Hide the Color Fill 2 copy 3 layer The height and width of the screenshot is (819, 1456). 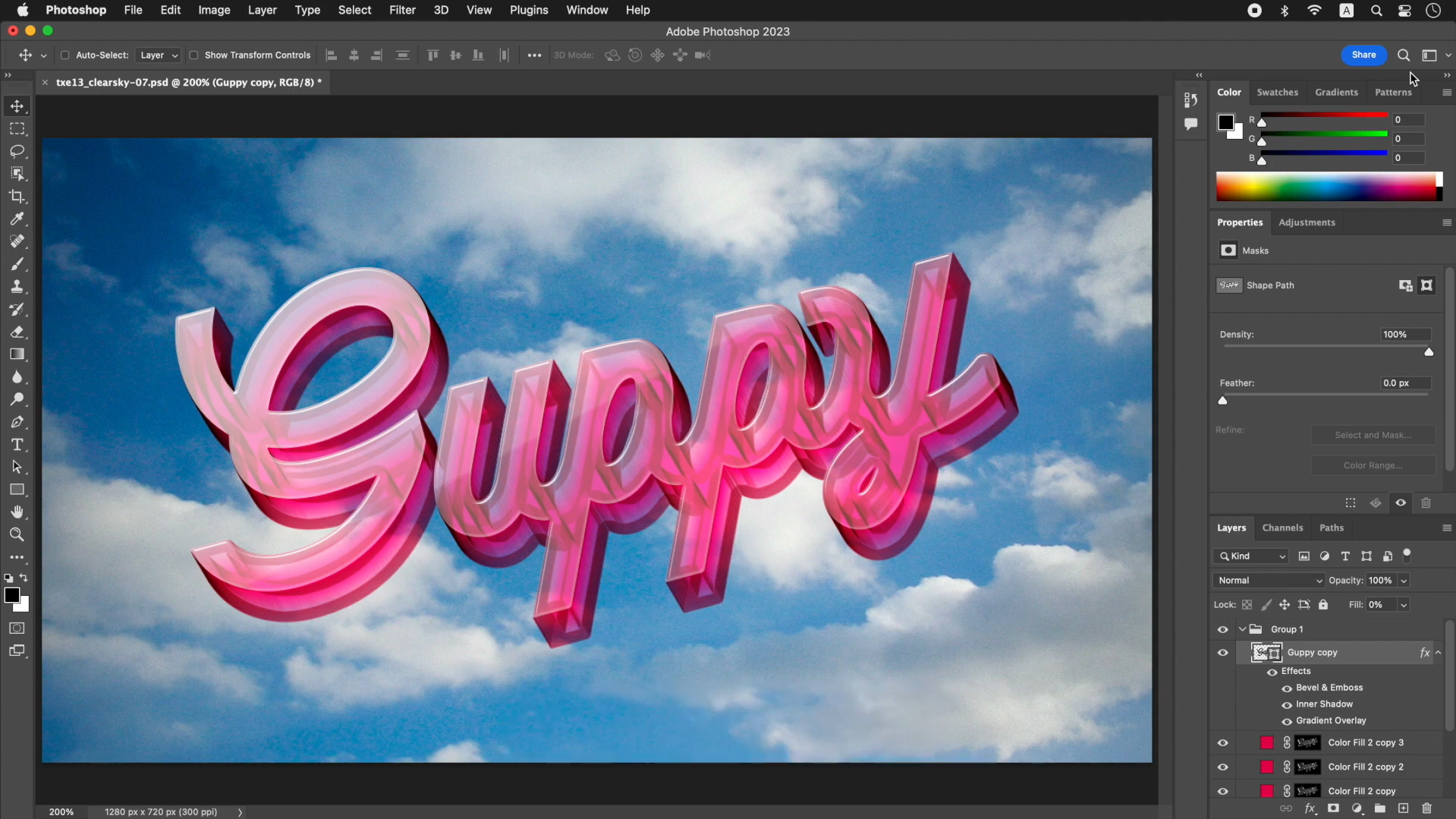(1222, 743)
